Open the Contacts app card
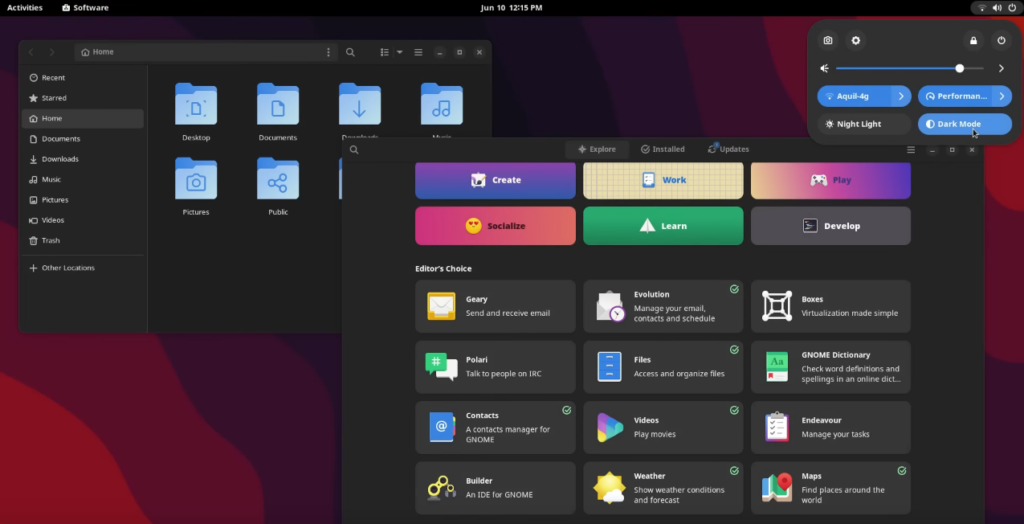Screen dimensions: 1024x524 coord(495,427)
